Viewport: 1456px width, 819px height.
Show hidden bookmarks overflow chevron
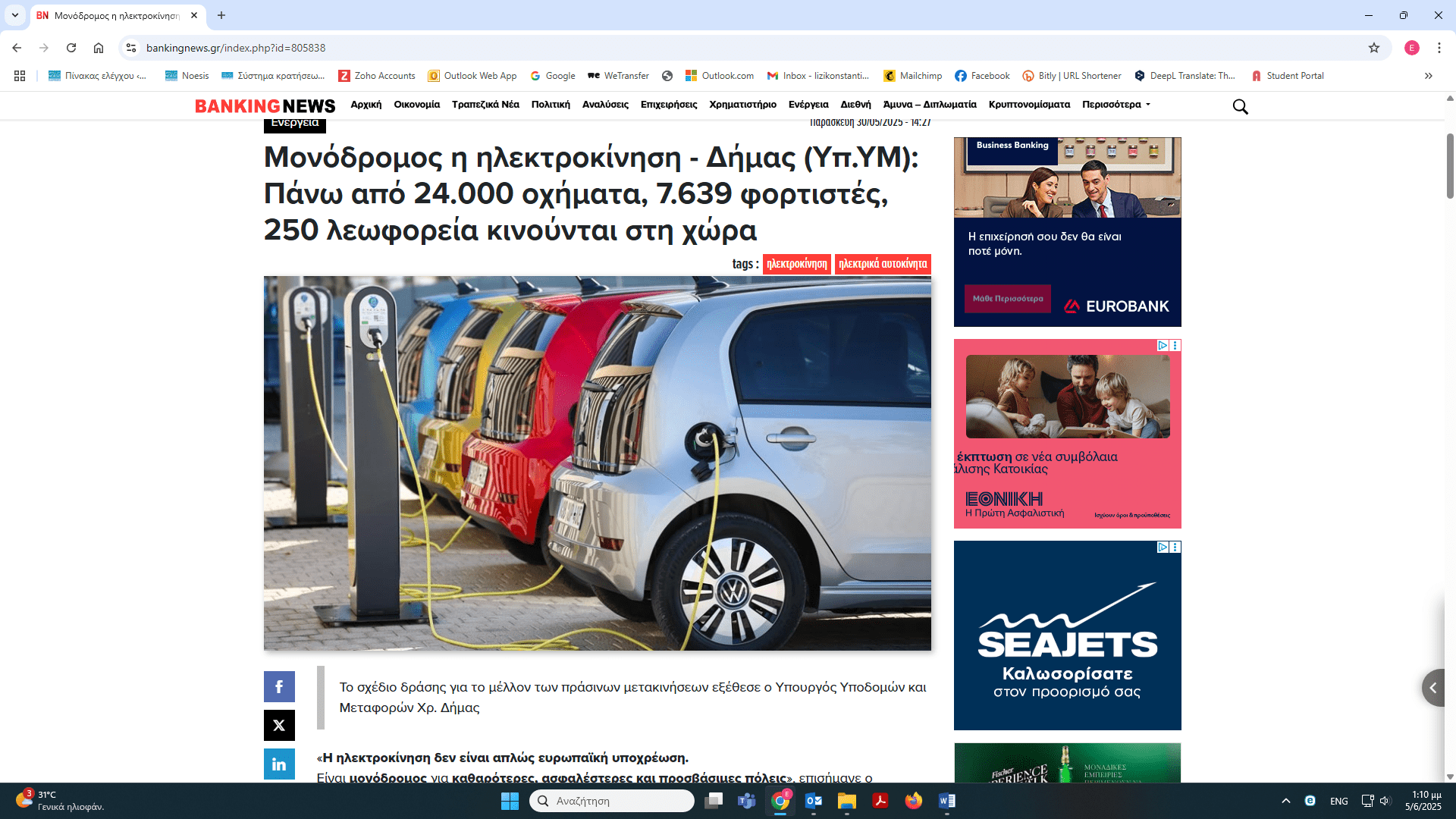(1428, 76)
